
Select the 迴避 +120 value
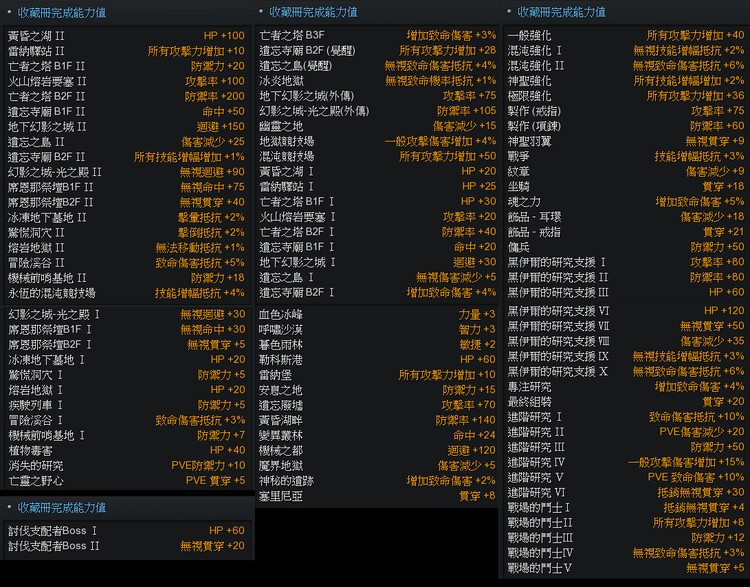tap(472, 451)
